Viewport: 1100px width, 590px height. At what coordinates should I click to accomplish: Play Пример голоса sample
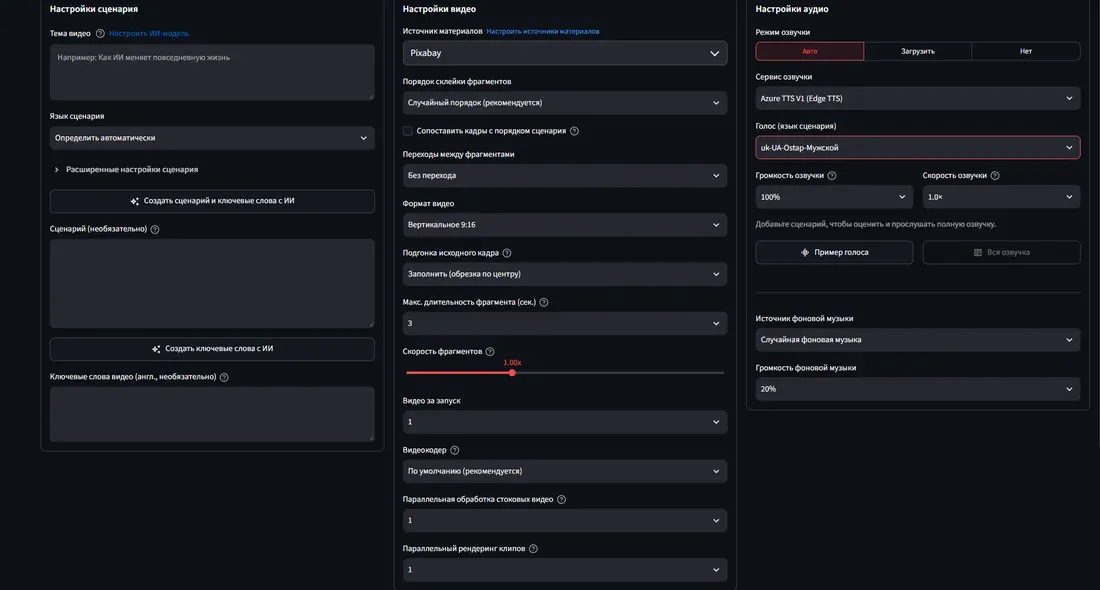(834, 253)
